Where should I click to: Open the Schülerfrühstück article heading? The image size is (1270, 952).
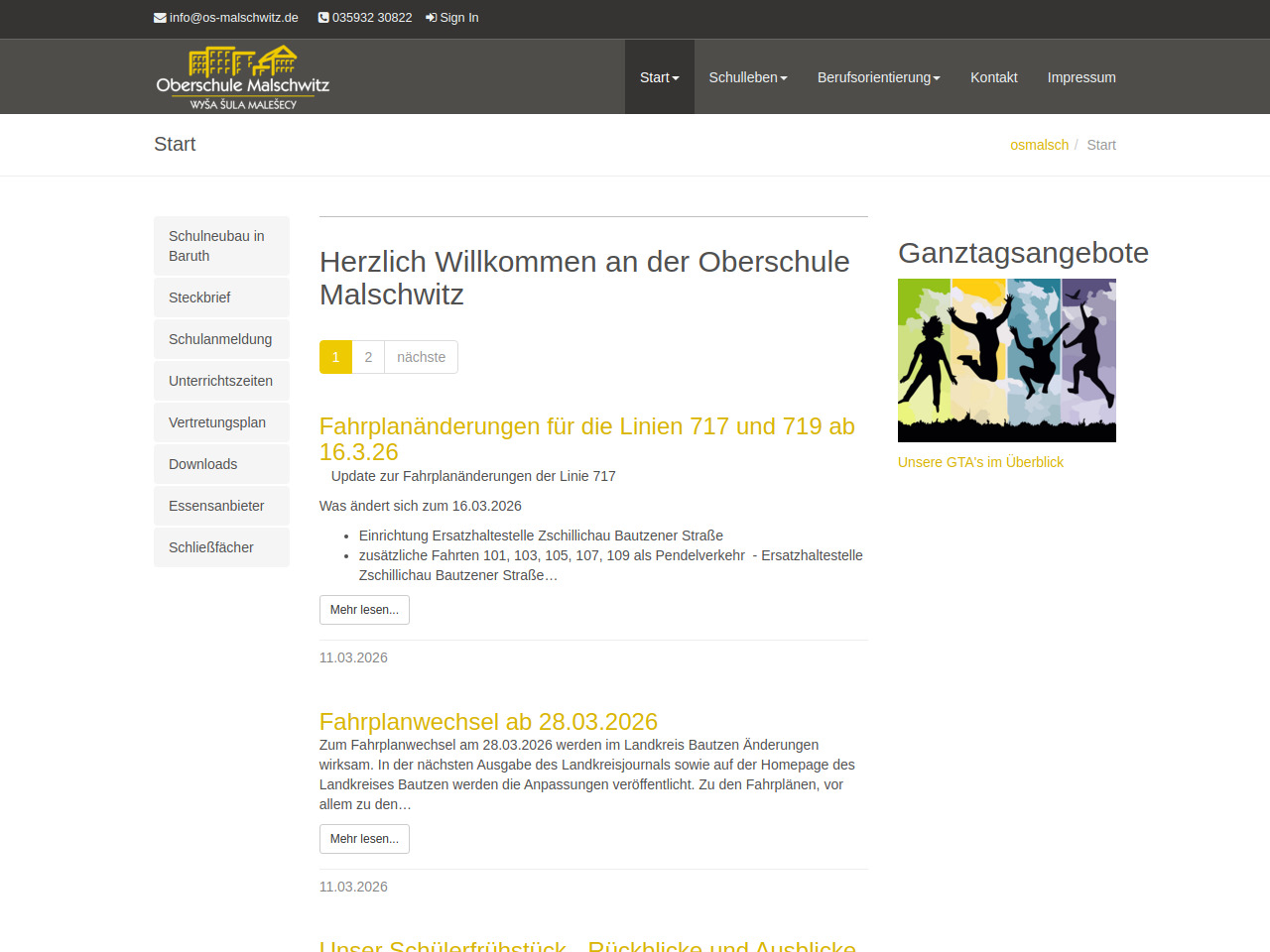[587, 945]
